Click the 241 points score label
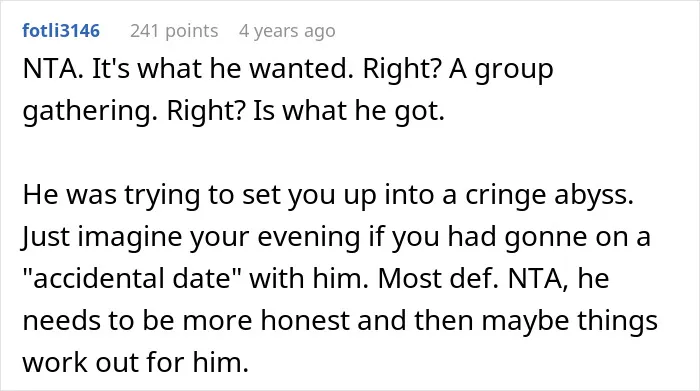 tap(174, 31)
